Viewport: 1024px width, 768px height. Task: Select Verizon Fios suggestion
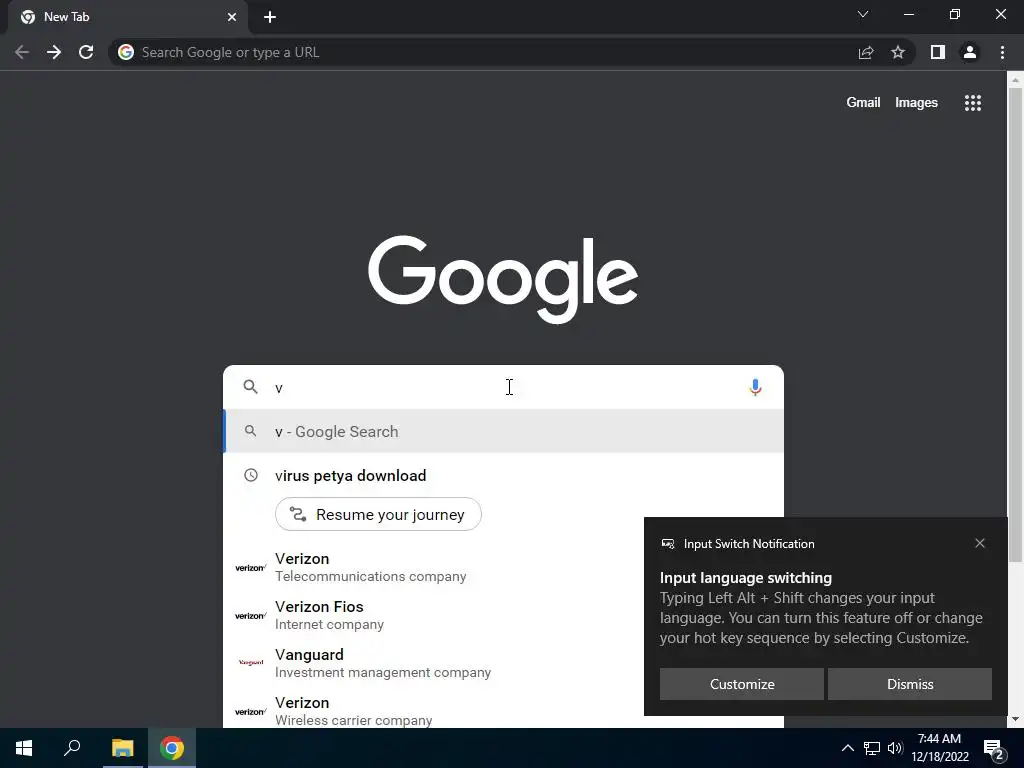click(x=434, y=615)
